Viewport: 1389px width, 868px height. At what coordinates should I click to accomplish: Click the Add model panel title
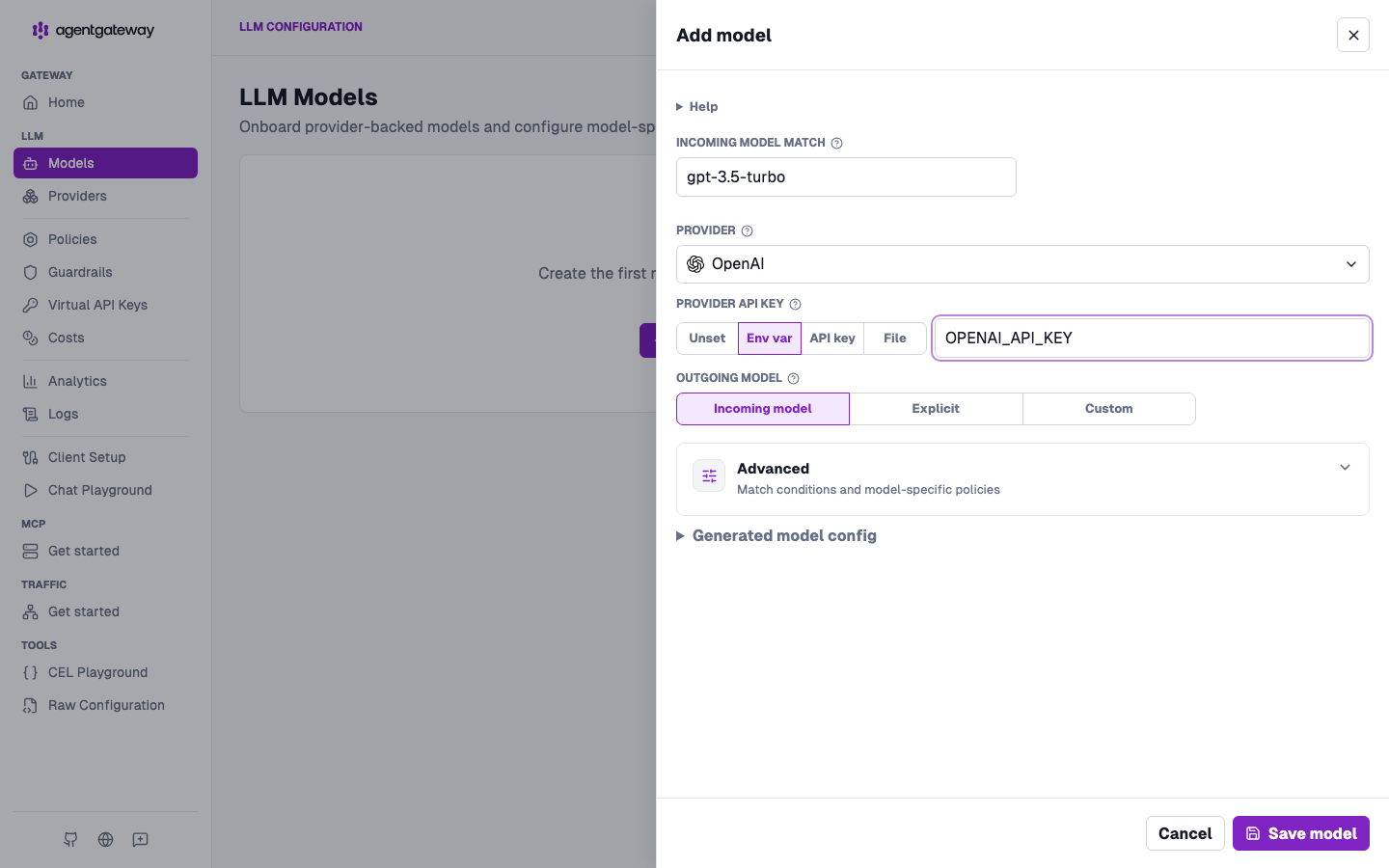click(723, 36)
